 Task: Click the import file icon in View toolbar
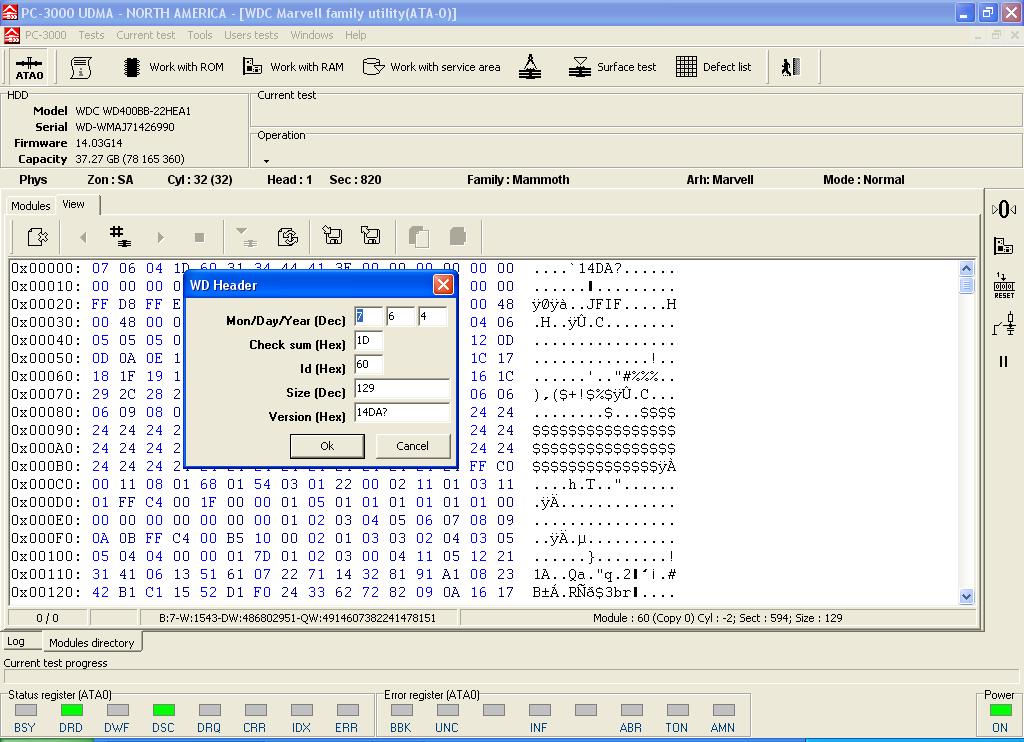tap(37, 236)
